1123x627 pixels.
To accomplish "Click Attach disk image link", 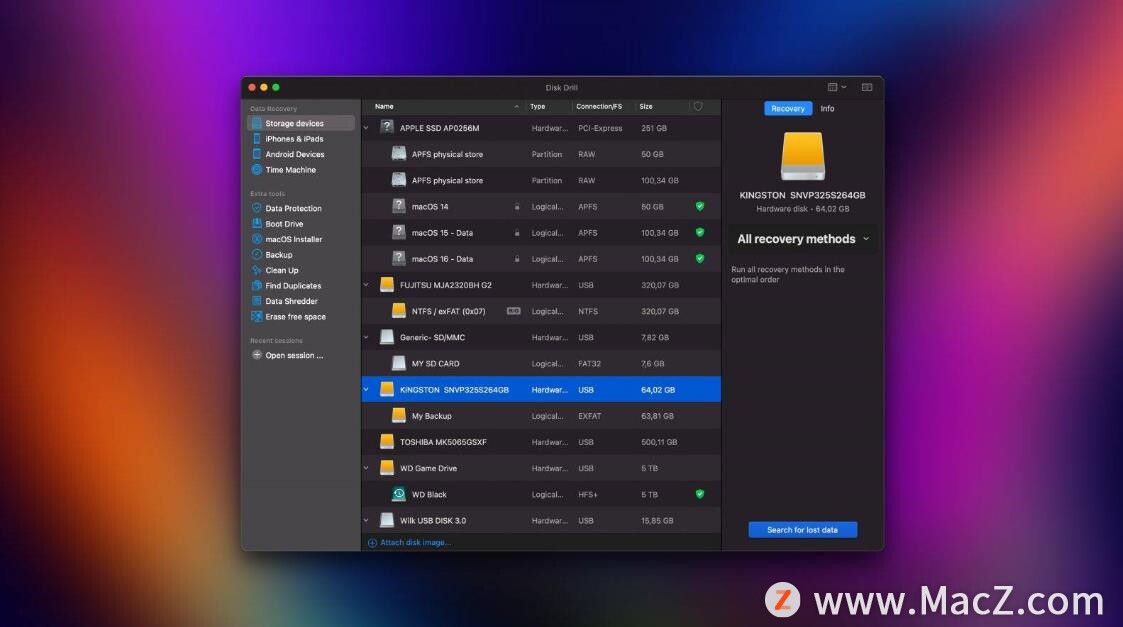I will [409, 542].
